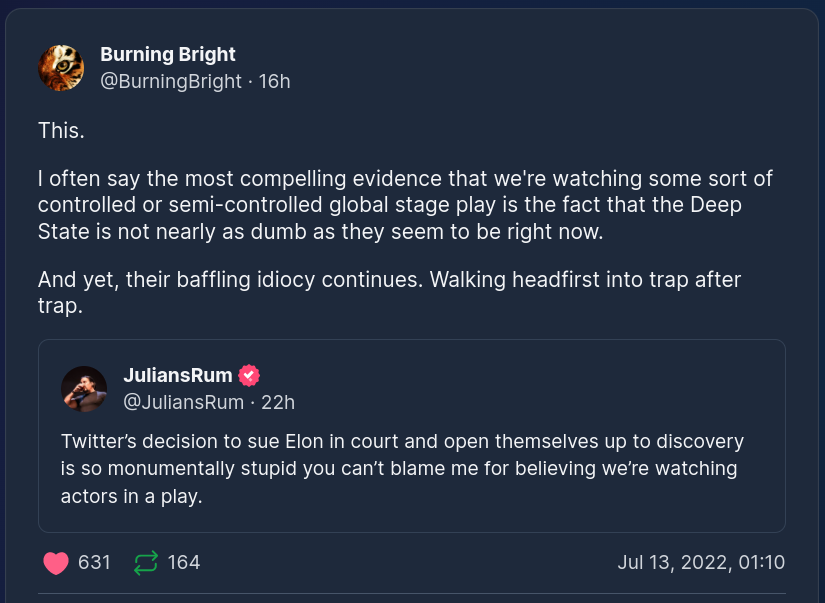Click the Burning Bright display name
The width and height of the screenshot is (825, 603).
tap(168, 54)
